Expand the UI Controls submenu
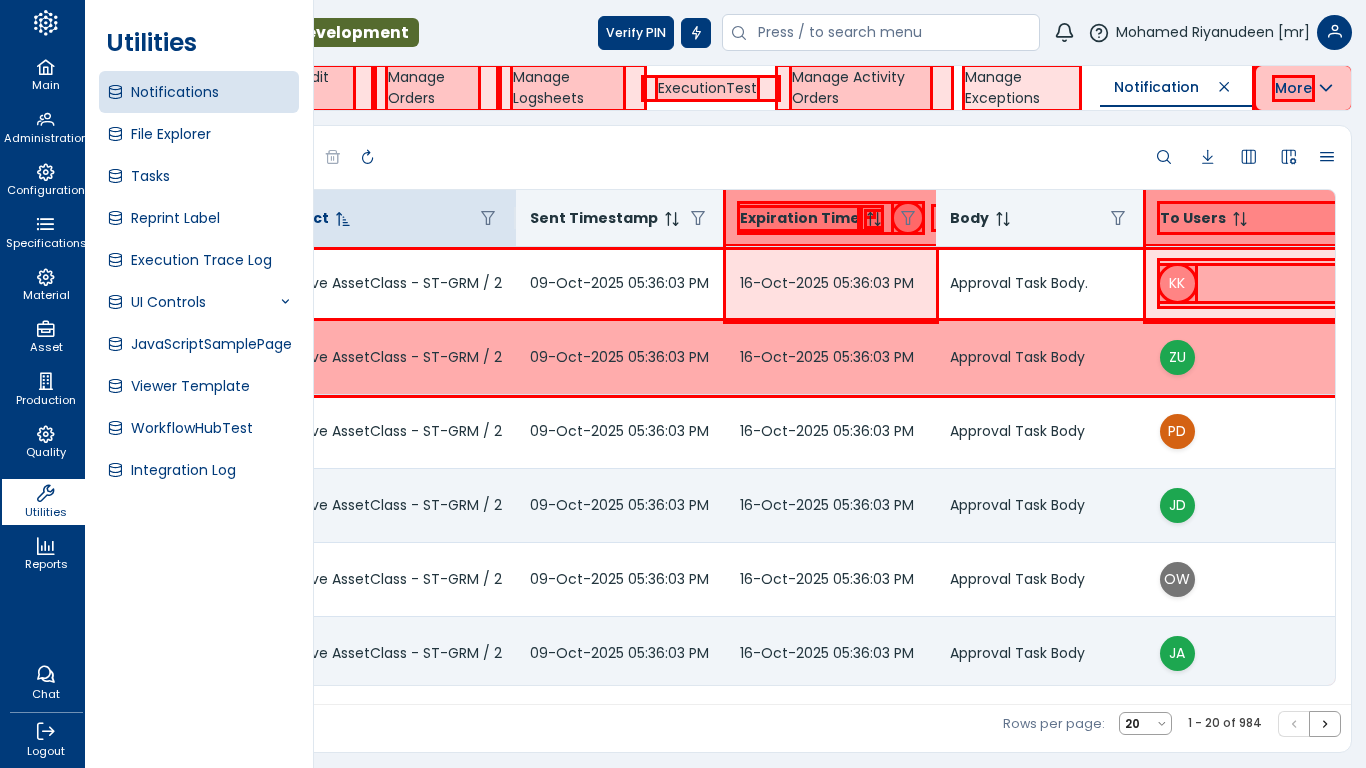Viewport: 1366px width, 768px height. tap(285, 302)
